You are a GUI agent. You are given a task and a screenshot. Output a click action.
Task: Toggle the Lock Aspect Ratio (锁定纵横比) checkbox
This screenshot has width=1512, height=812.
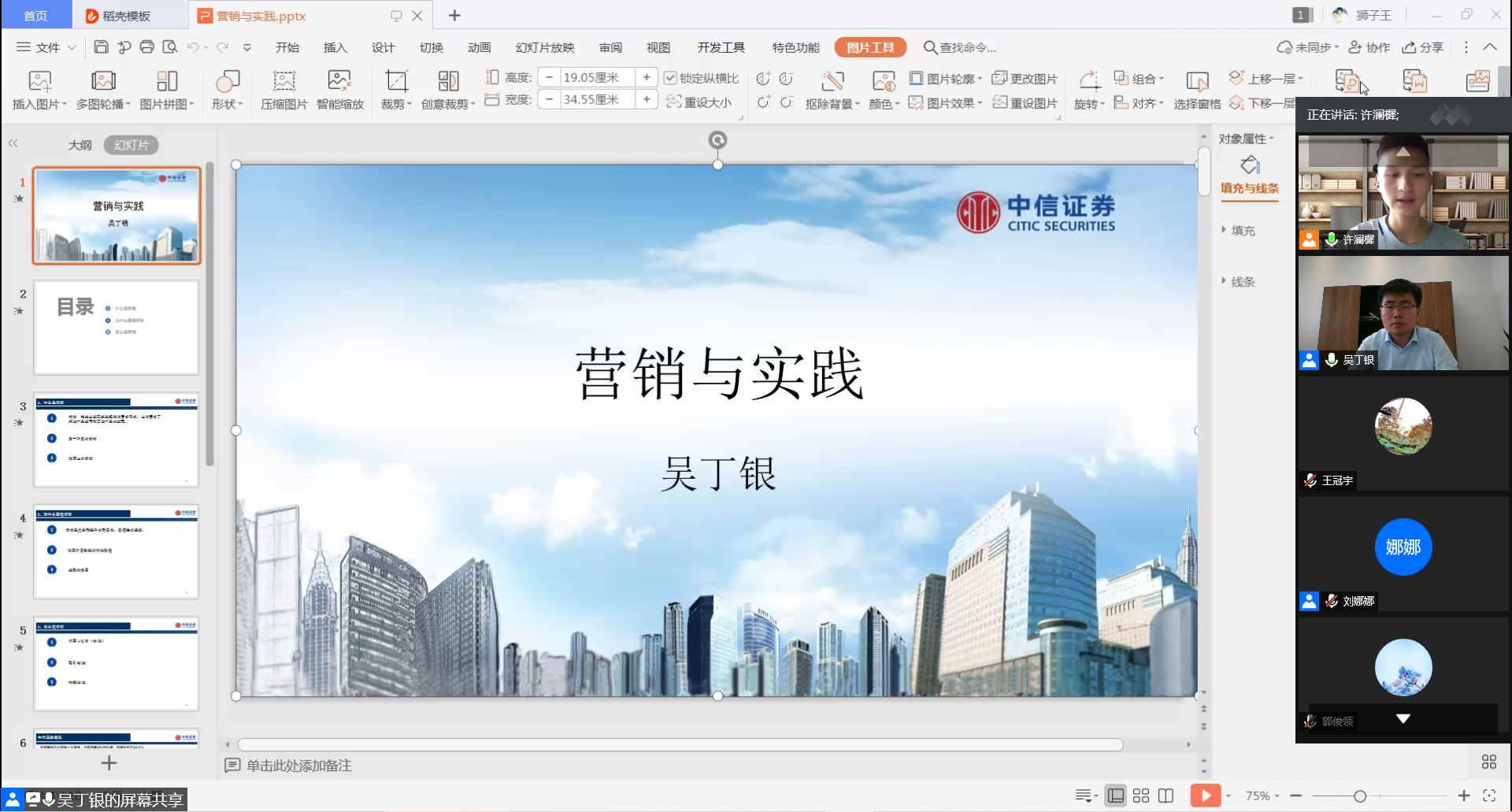(x=670, y=78)
